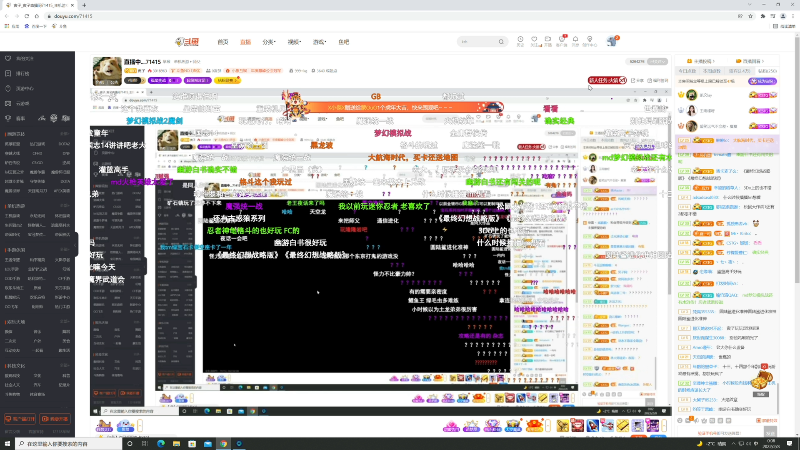Image resolution: width=800 pixels, height=450 pixels.
Task: Click the start-streaming camera icon in header
Action: click(548, 41)
